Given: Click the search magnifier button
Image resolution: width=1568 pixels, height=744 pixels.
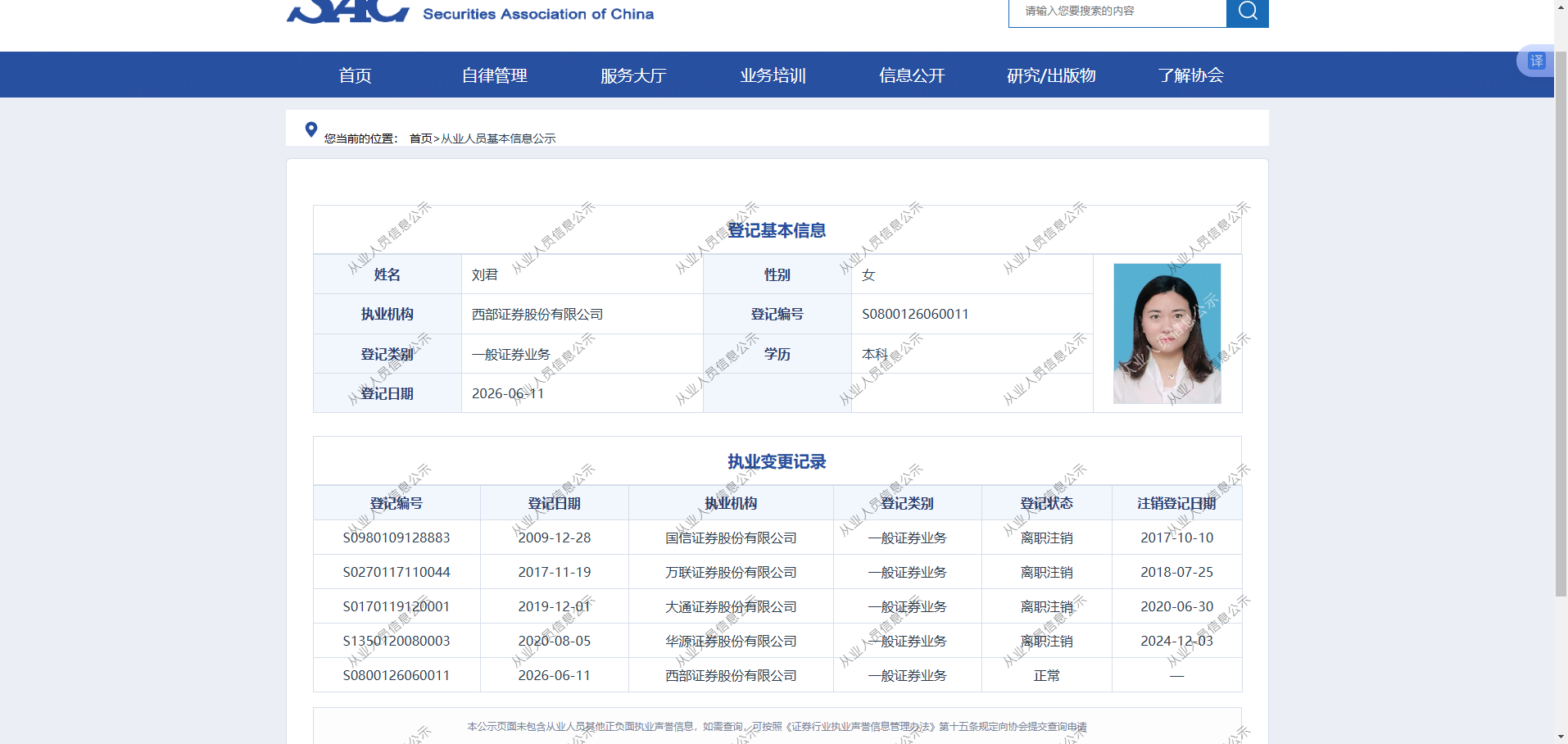Looking at the screenshot, I should [1247, 12].
